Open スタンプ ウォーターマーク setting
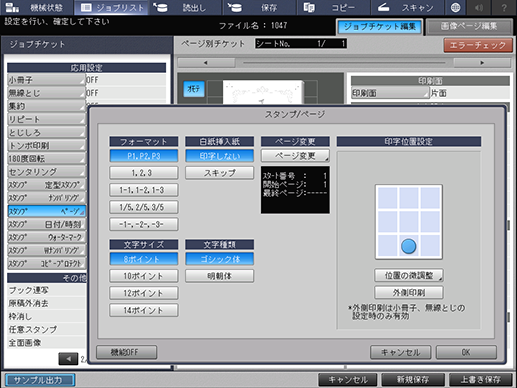The width and height of the screenshot is (517, 388). click(x=46, y=238)
